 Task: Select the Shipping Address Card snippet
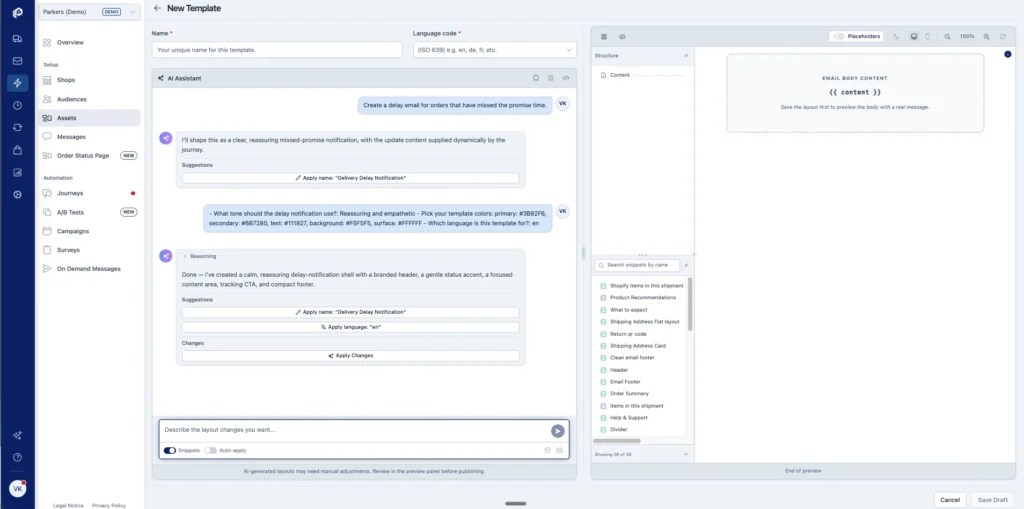[x=637, y=346]
